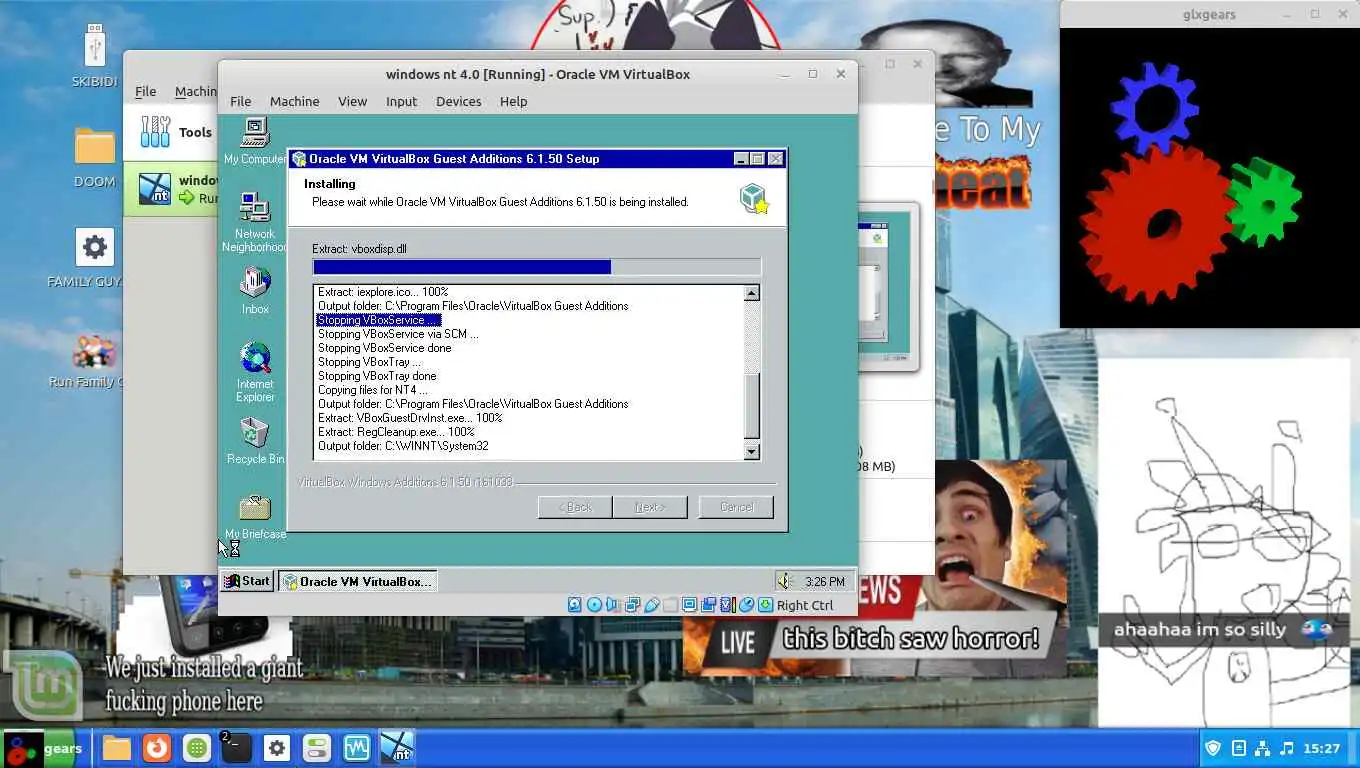Image resolution: width=1360 pixels, height=768 pixels.
Task: Select the Run Family Guy desktop icon
Action: [x=94, y=362]
